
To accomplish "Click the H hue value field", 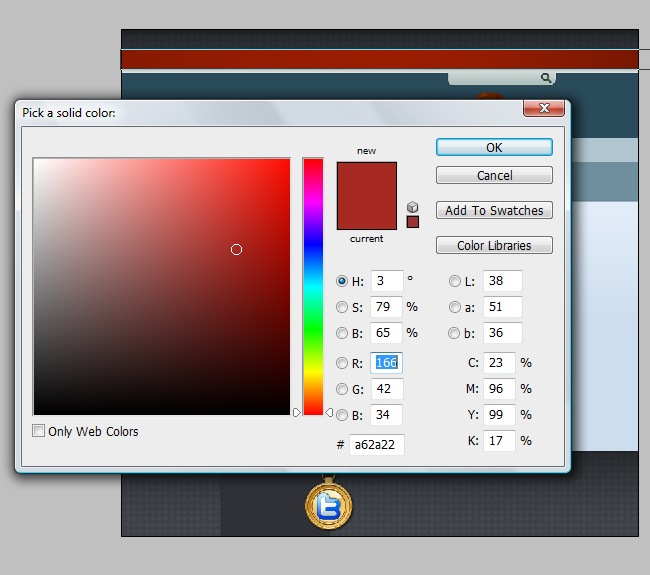I will pyautogui.click(x=387, y=281).
